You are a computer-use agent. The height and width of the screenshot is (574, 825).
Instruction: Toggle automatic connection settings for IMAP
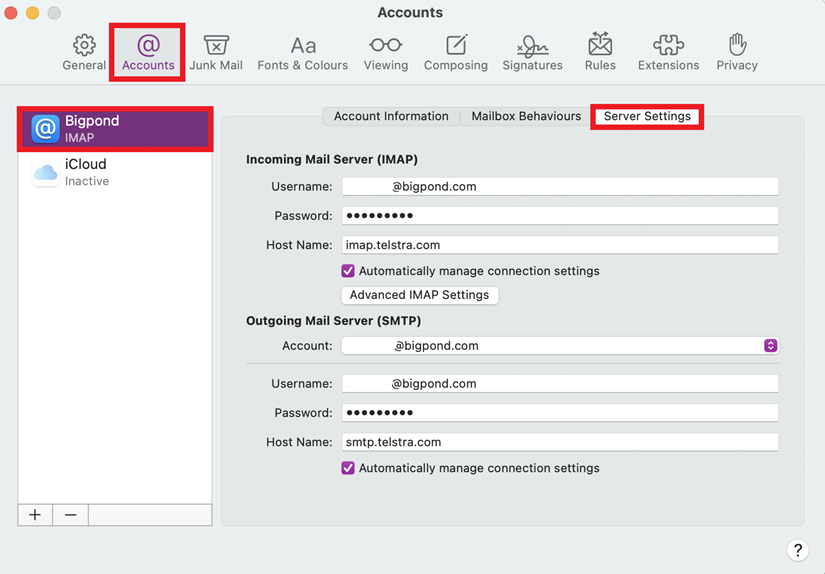coord(348,271)
